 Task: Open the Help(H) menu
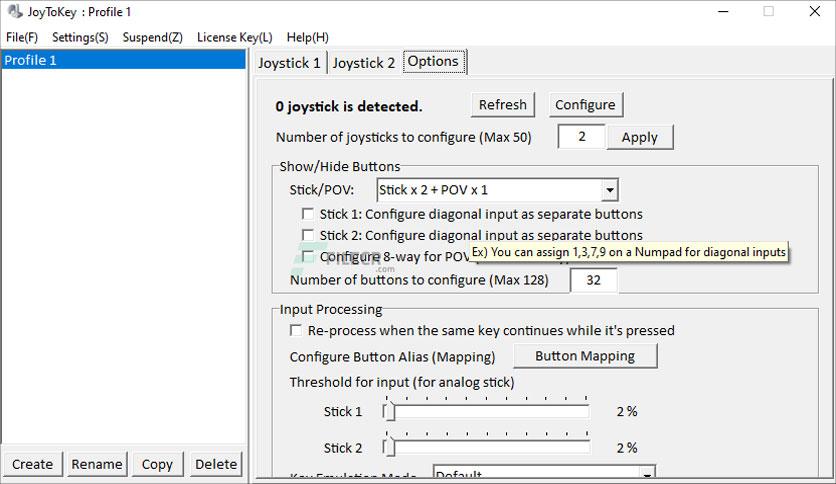click(x=308, y=37)
